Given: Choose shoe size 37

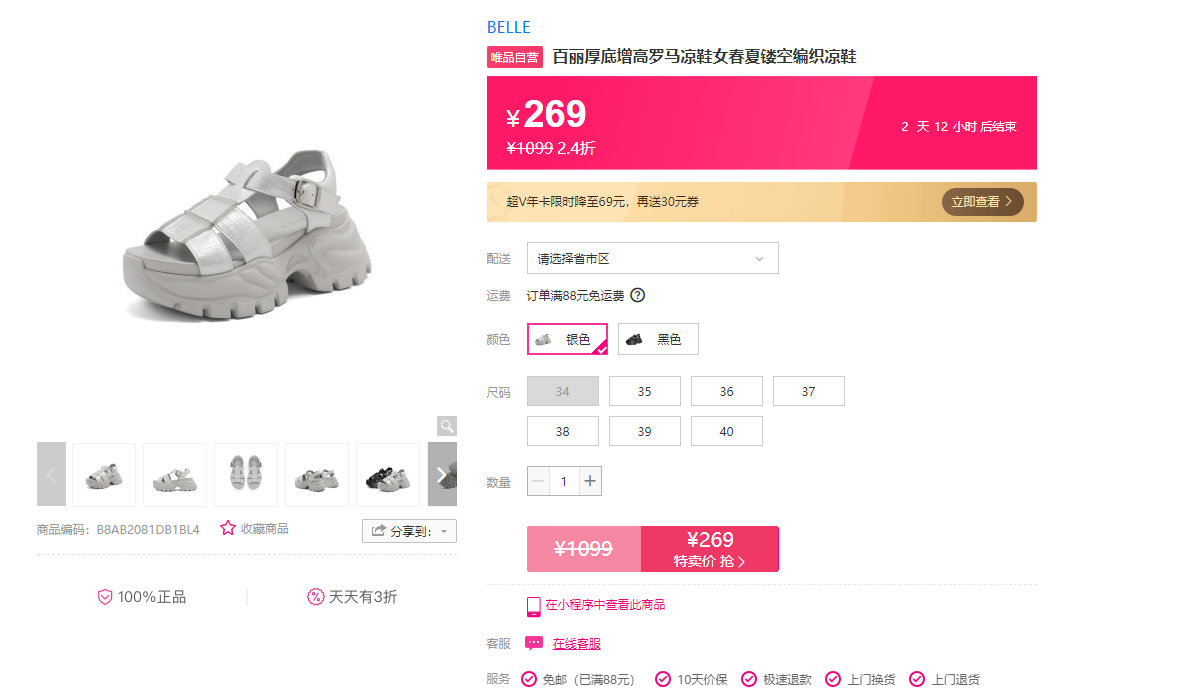Looking at the screenshot, I should click(x=808, y=392).
